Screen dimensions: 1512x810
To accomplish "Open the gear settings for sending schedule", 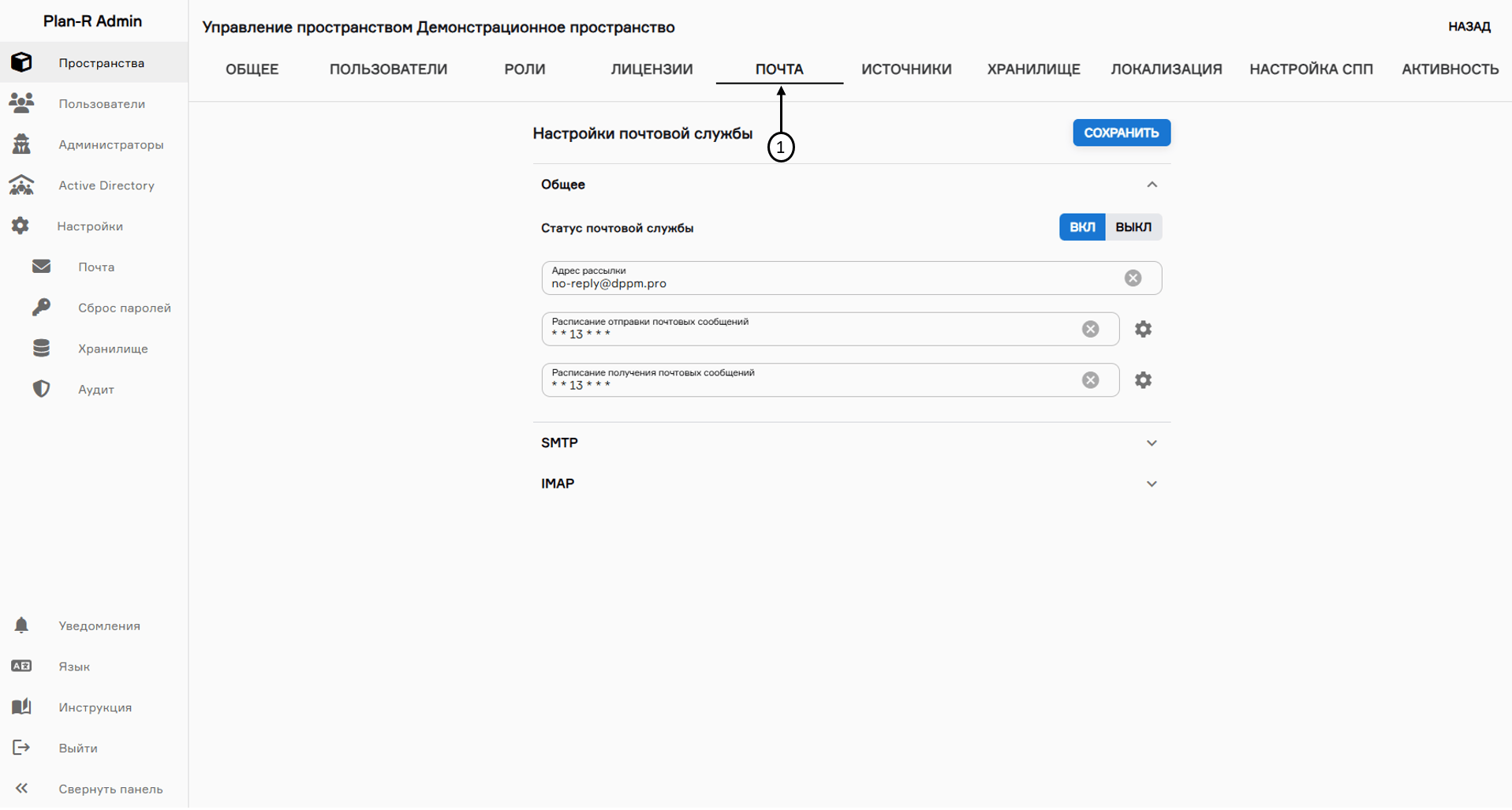I will (x=1143, y=329).
